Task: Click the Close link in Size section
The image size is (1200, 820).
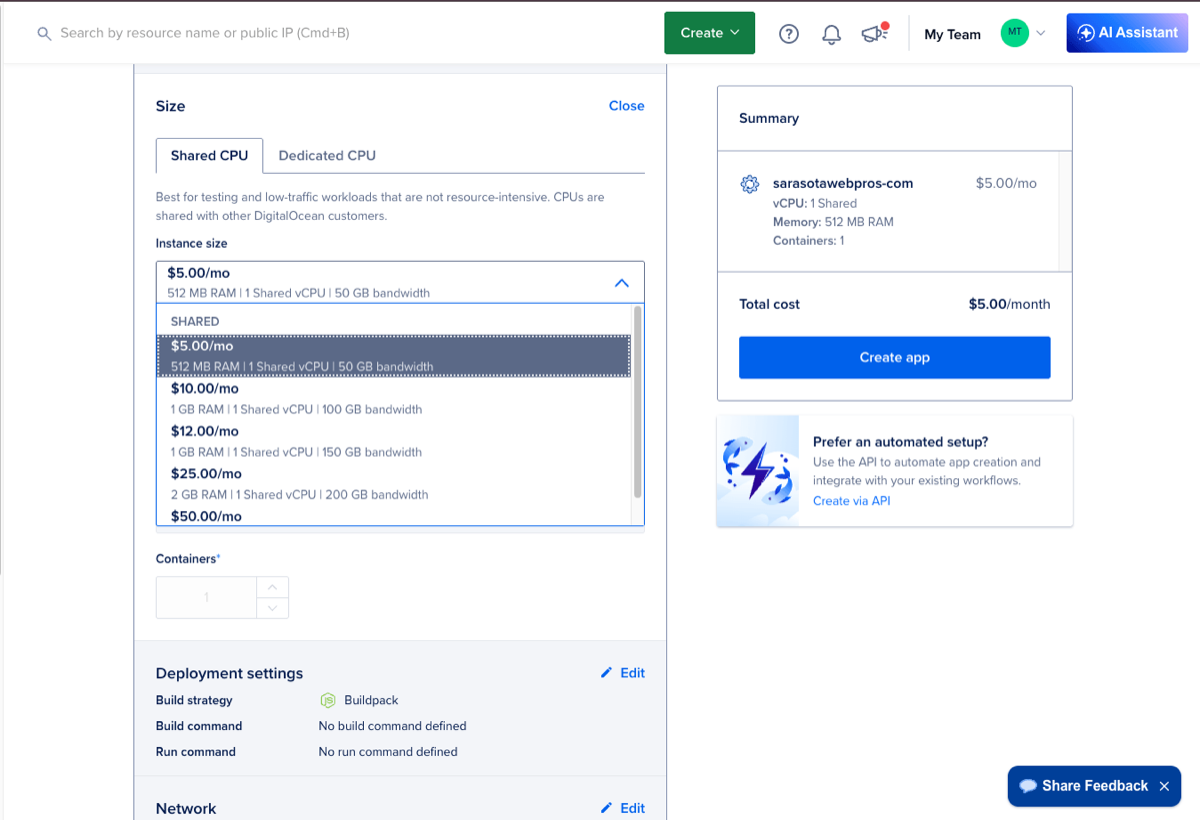Action: pos(627,106)
